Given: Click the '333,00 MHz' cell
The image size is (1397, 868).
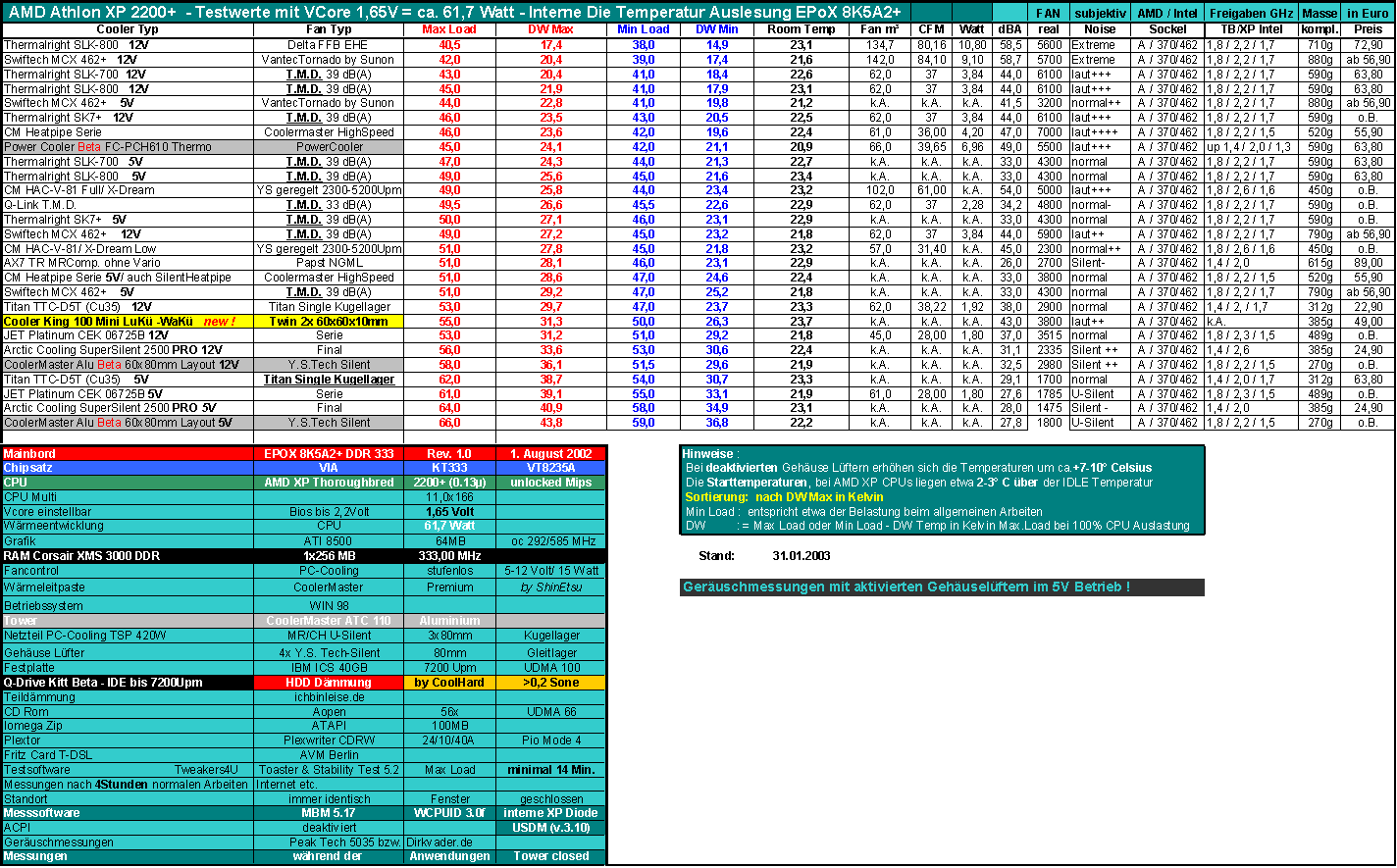Looking at the screenshot, I should 449,556.
